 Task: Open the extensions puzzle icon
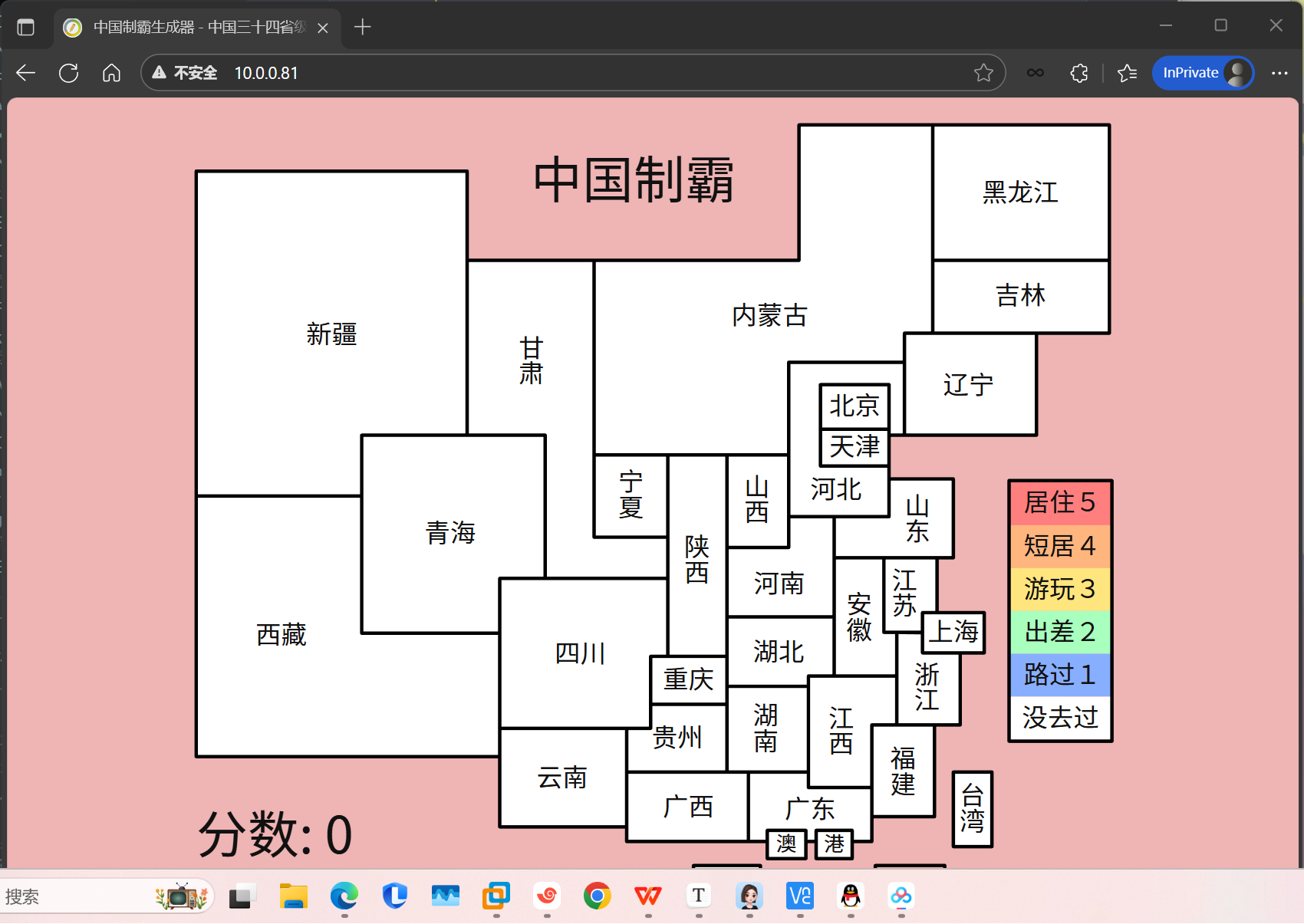pyautogui.click(x=1079, y=73)
